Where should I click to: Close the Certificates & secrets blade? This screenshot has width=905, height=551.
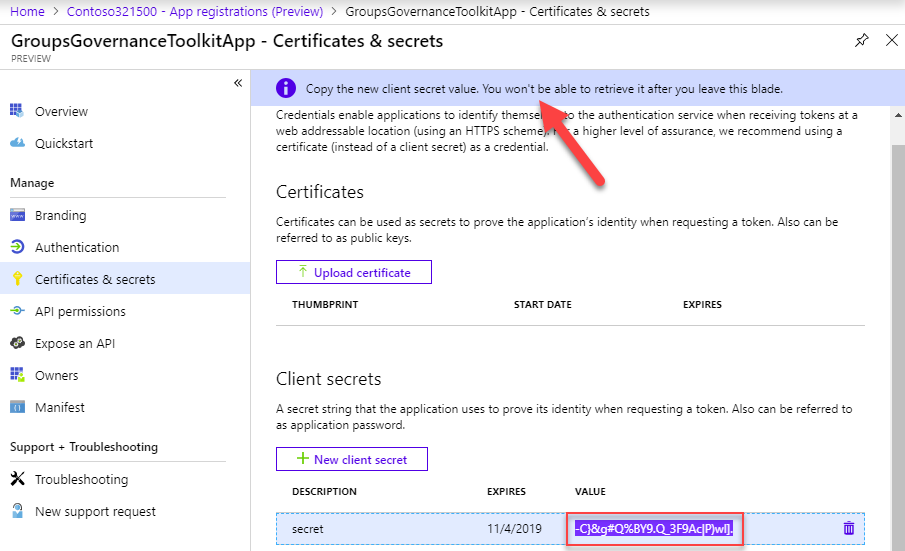click(891, 41)
